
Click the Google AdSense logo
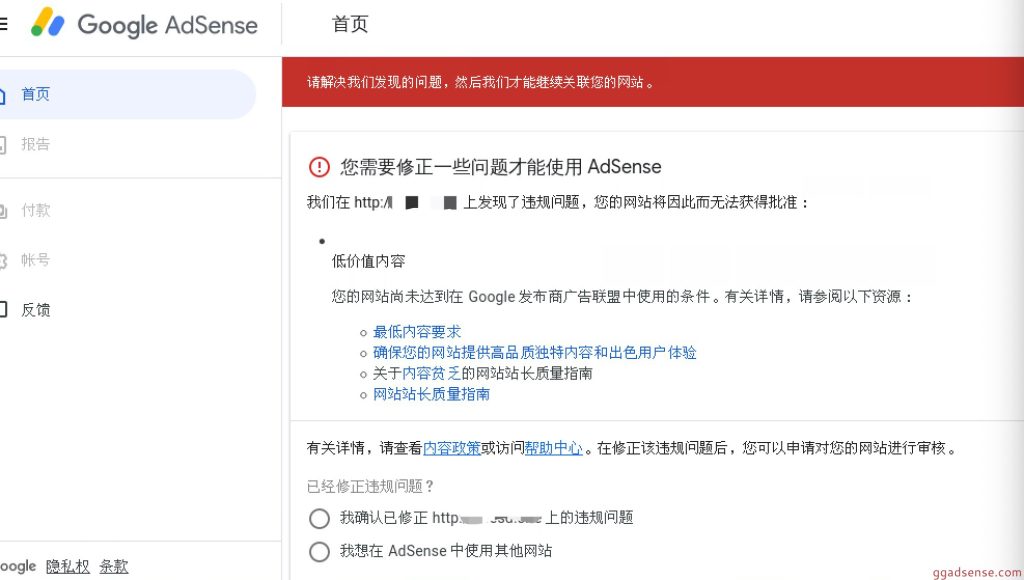click(144, 24)
